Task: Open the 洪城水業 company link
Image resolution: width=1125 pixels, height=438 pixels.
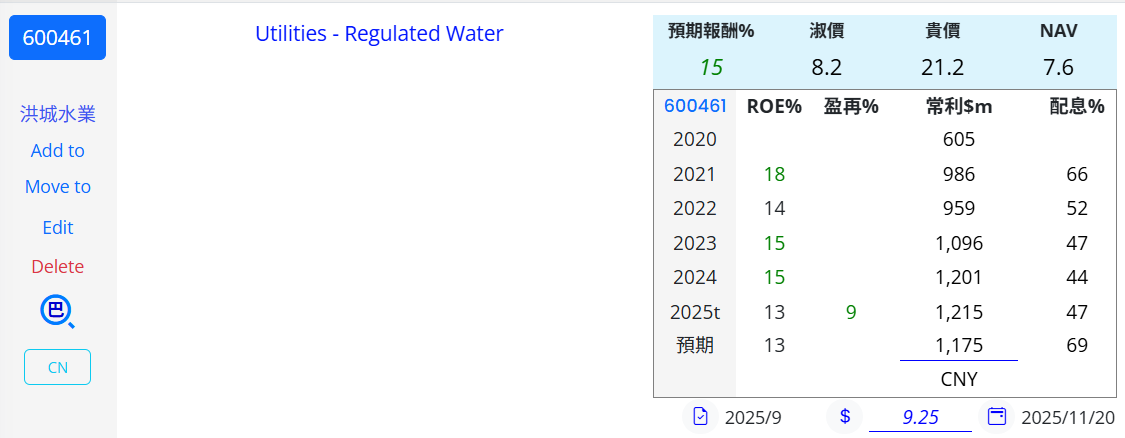Action: point(58,114)
